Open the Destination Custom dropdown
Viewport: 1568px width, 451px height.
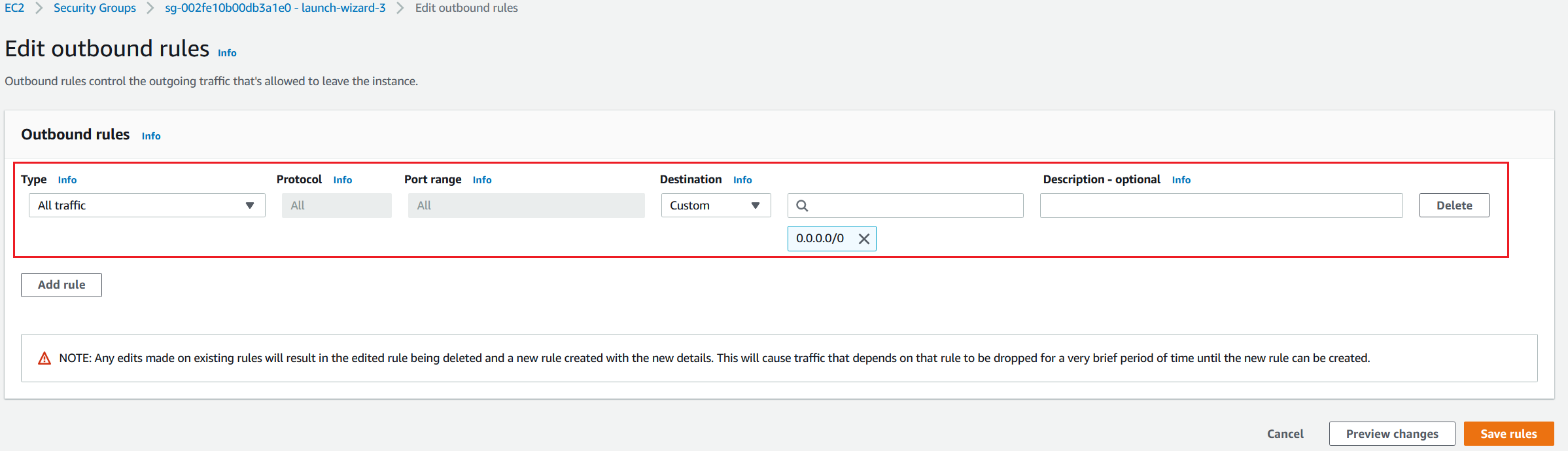tap(715, 206)
